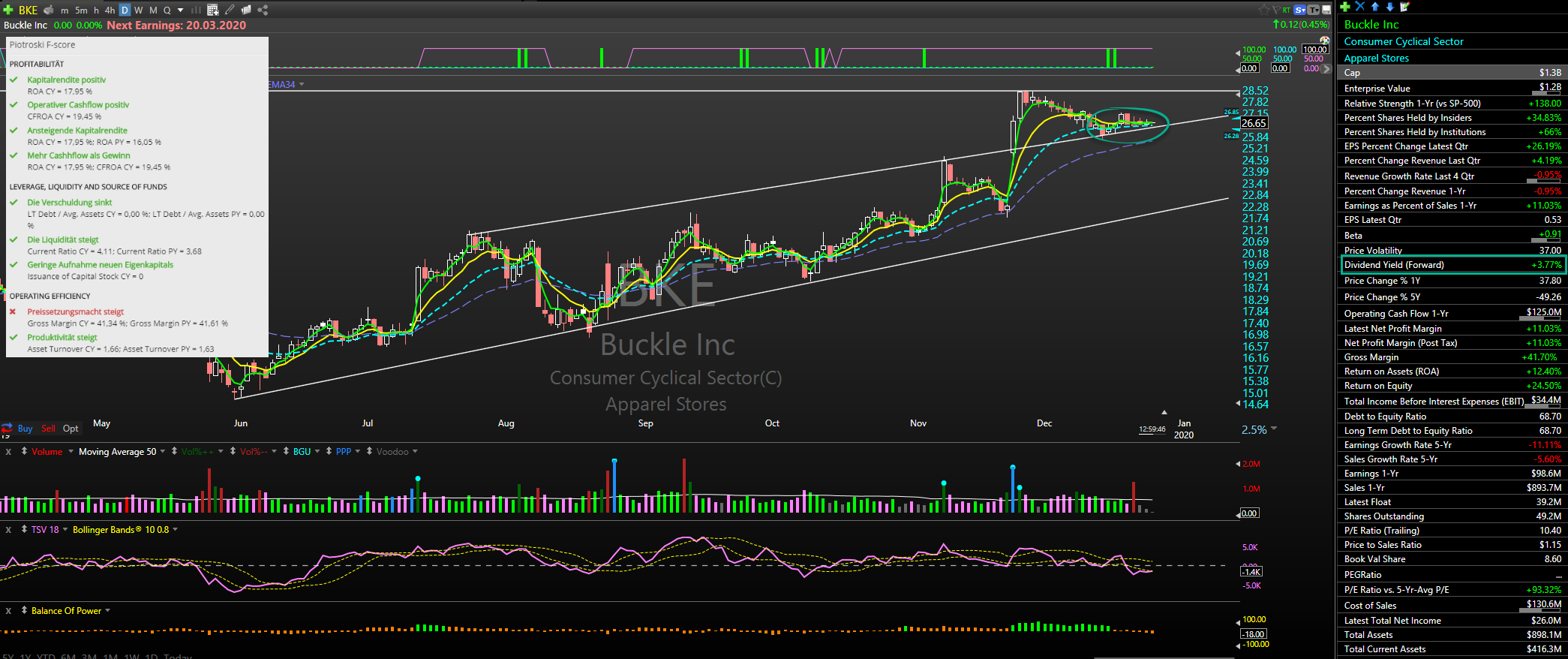Open the Volume indicator dropdown

tap(71, 451)
